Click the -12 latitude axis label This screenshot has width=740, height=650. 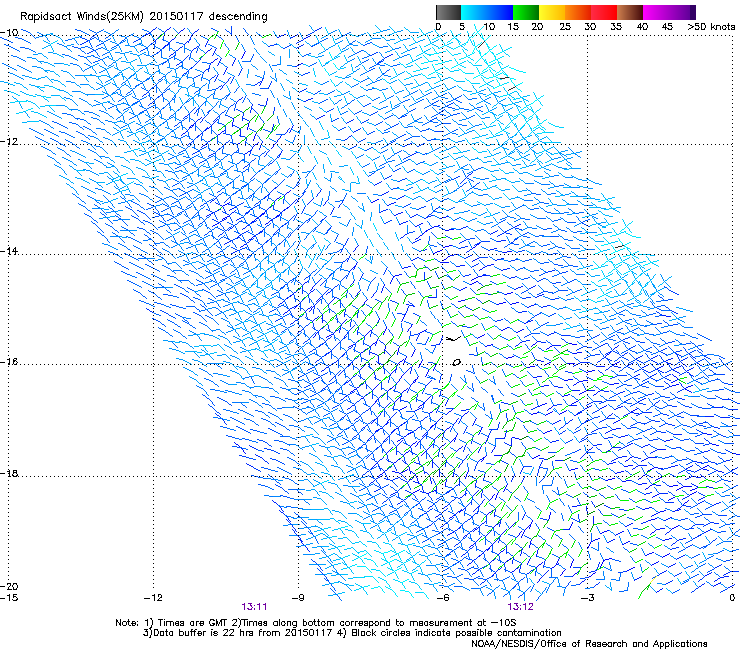[x=9, y=142]
